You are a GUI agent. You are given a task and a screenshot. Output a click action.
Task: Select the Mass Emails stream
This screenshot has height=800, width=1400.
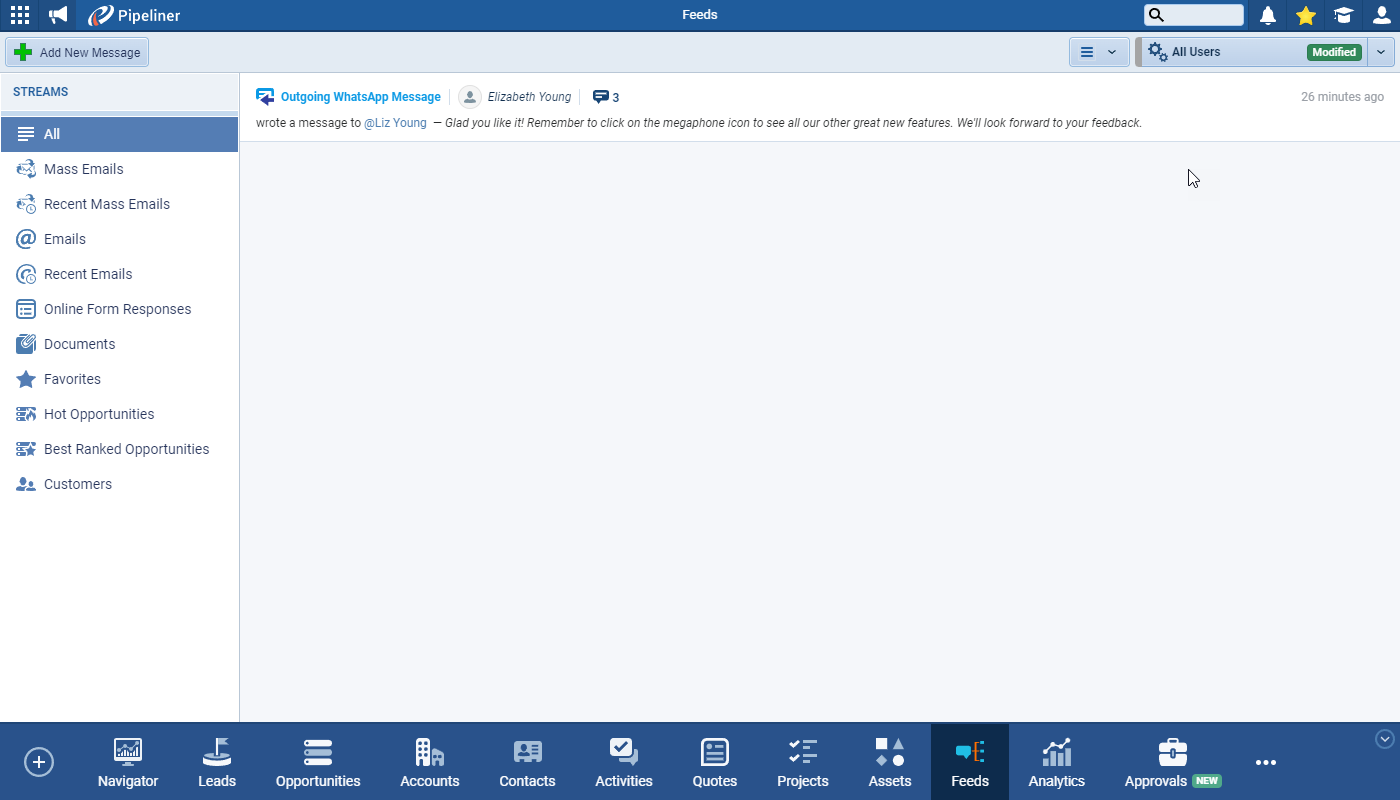[84, 169]
